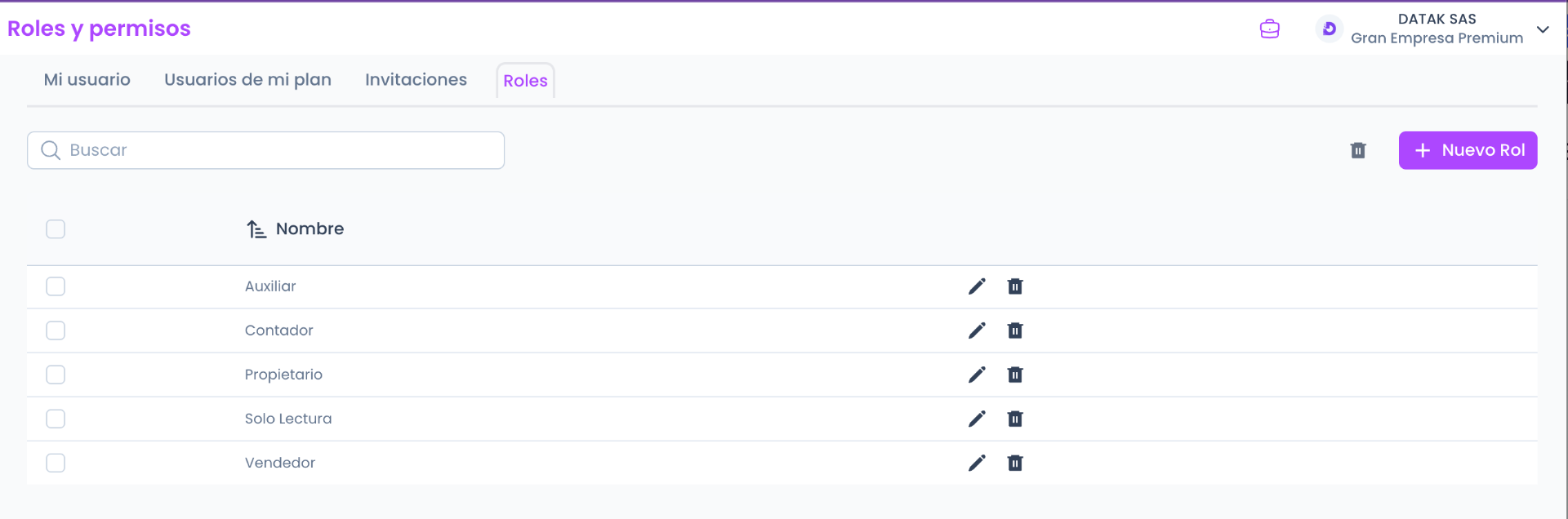The height and width of the screenshot is (519, 1568).
Task: Click the edit pencil for Auxiliar role
Action: point(977,286)
